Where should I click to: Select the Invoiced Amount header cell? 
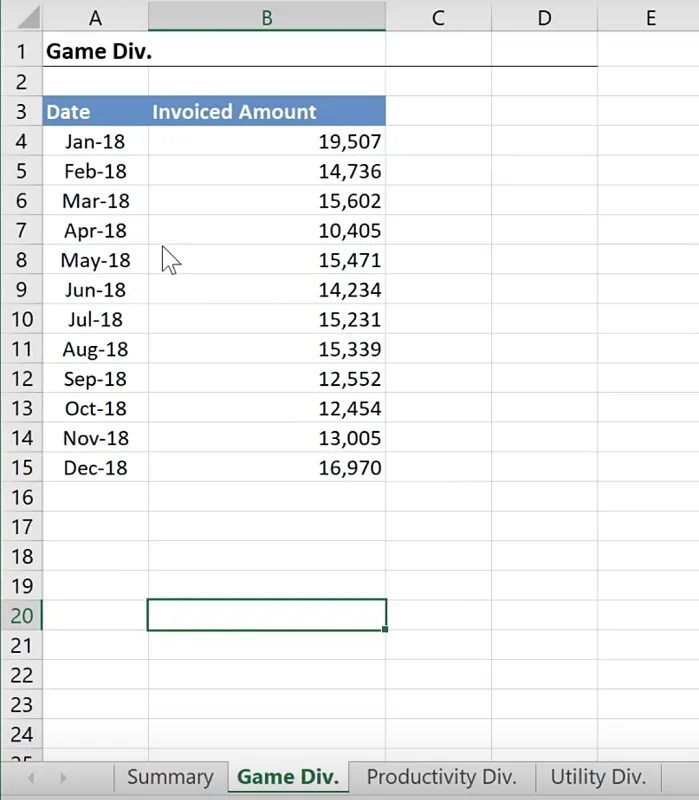tap(266, 111)
